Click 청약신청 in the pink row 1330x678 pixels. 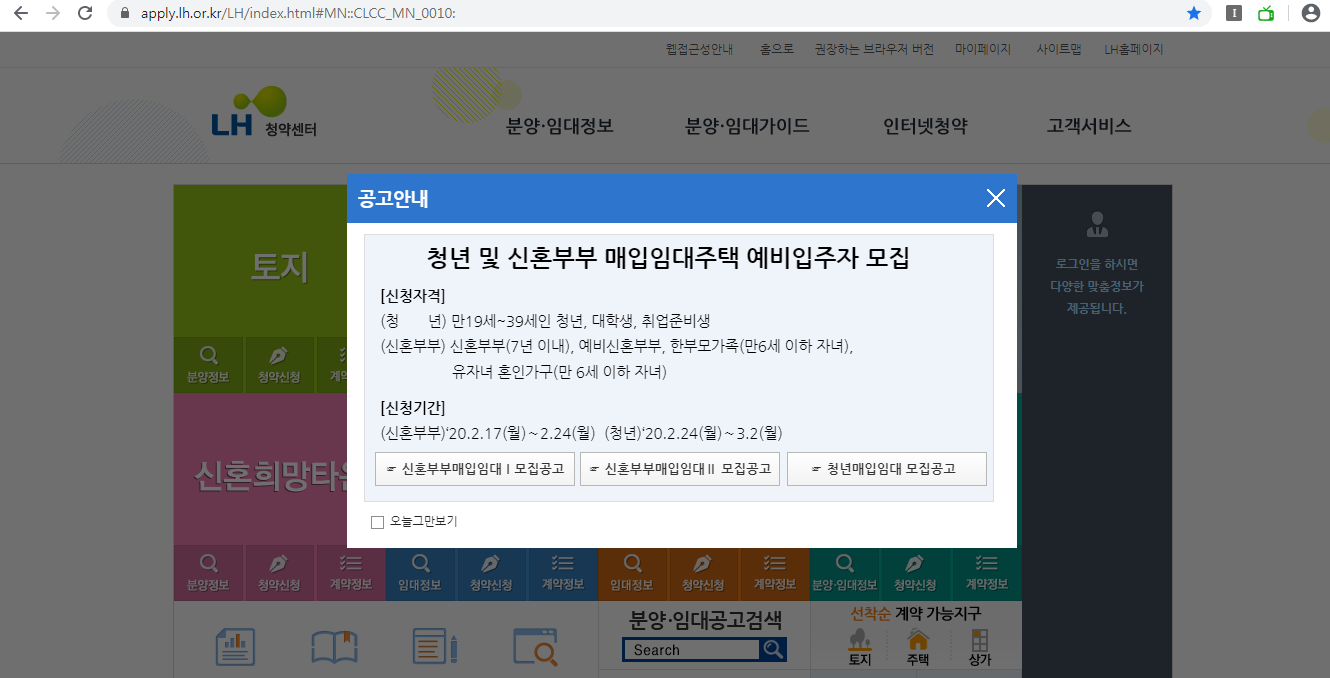(279, 573)
